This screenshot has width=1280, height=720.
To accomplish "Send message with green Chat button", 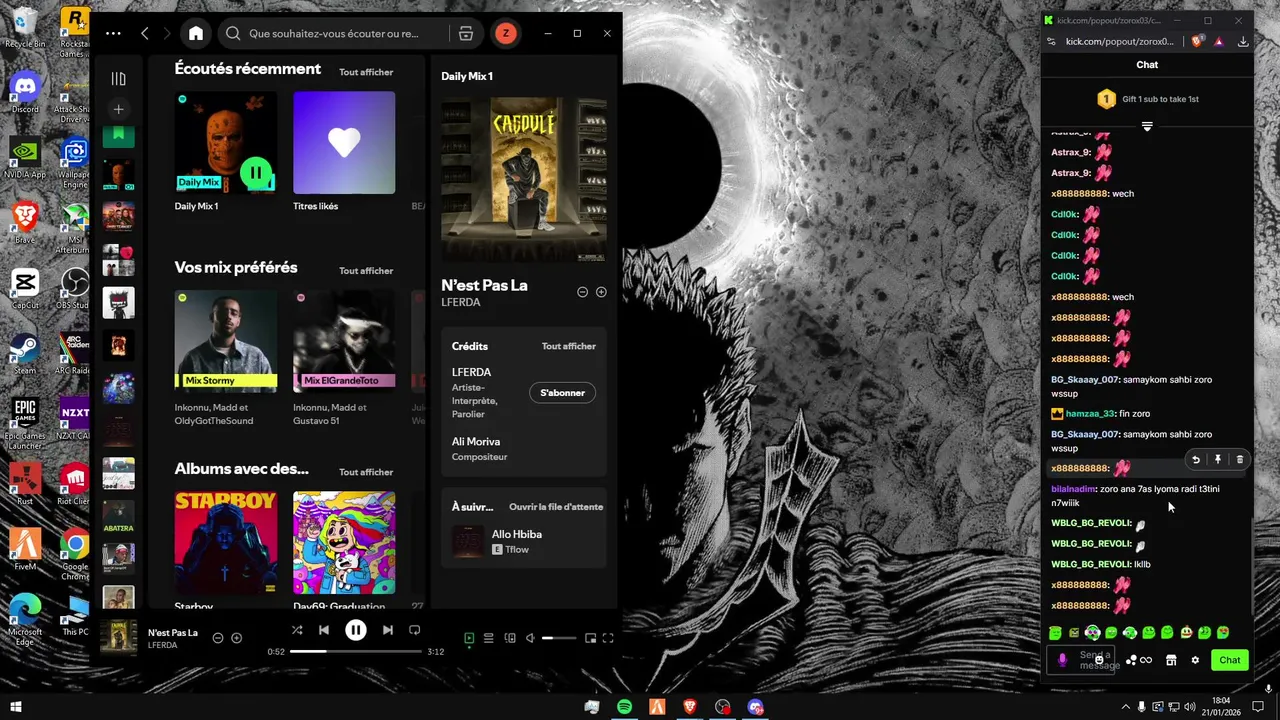I will tap(1230, 660).
